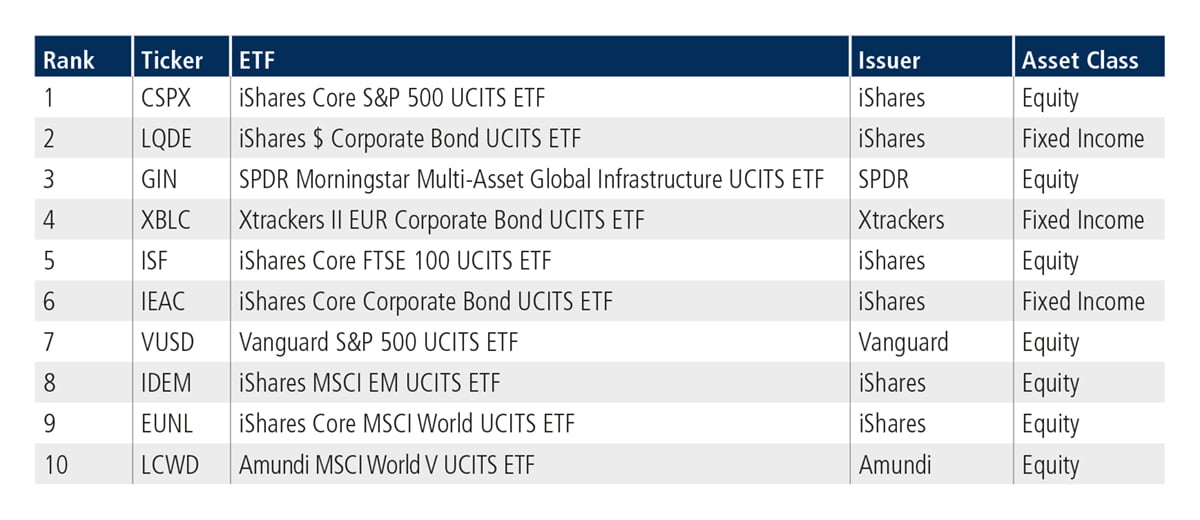Select the Xtrackers issuer cell
This screenshot has height=520, width=1200.
point(900,220)
